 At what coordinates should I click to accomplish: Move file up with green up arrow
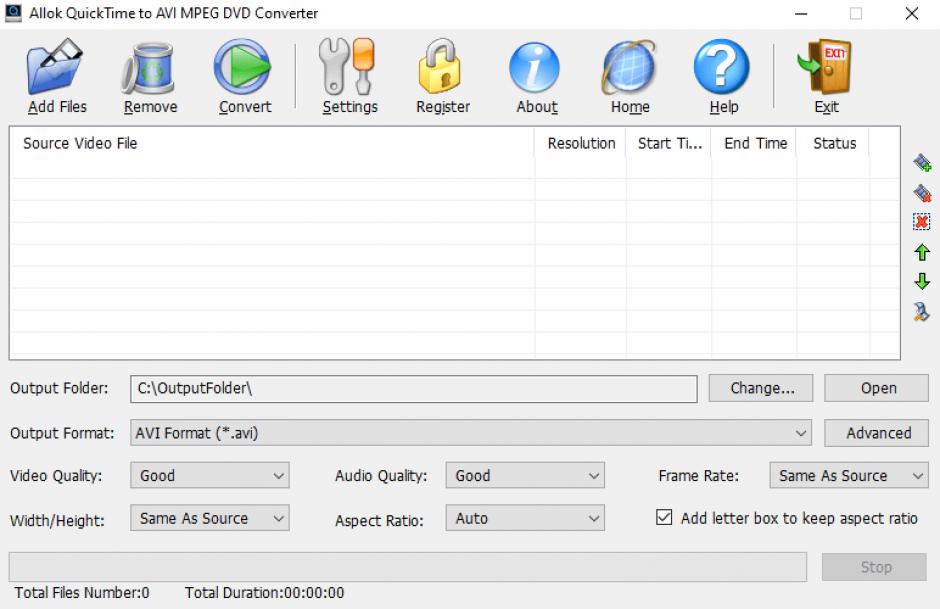click(922, 254)
